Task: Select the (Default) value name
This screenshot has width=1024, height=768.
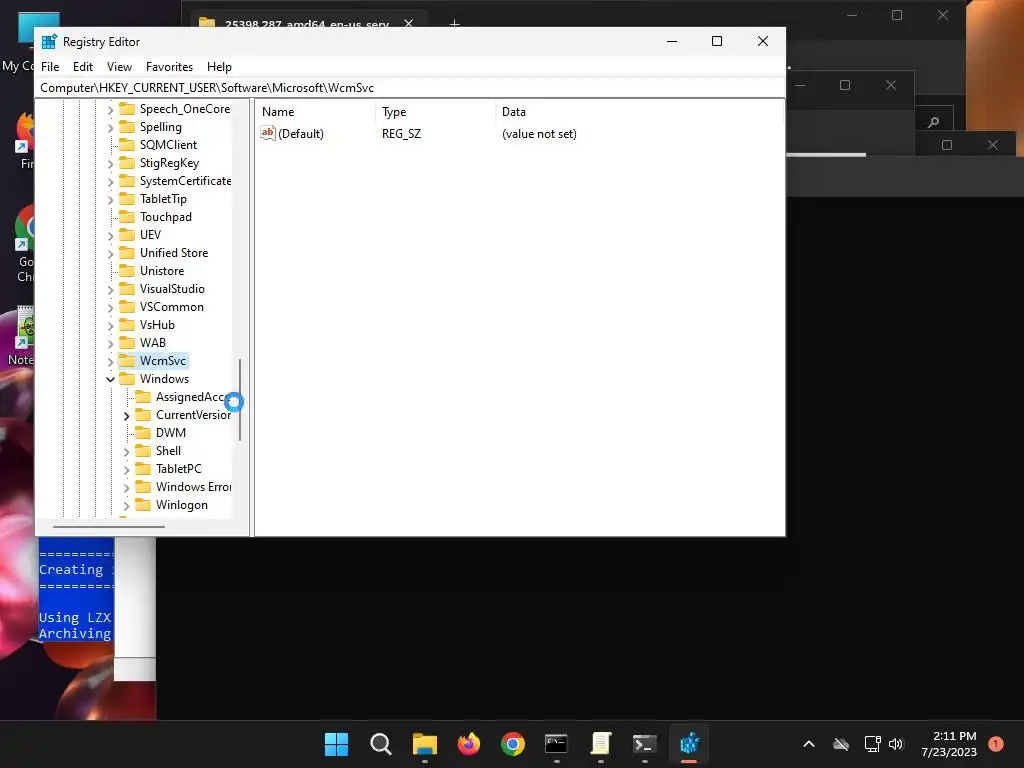Action: [x=300, y=134]
